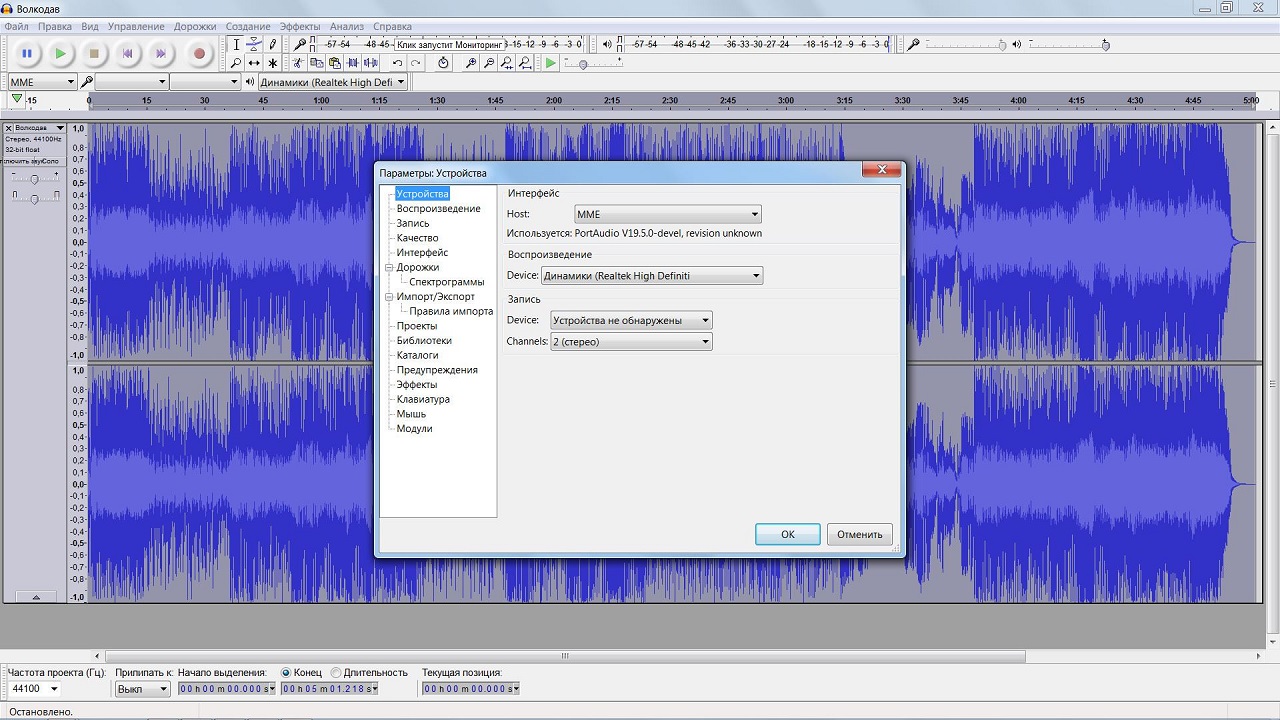The image size is (1280, 720).
Task: Open the recording Channels dropdown
Action: click(x=631, y=342)
